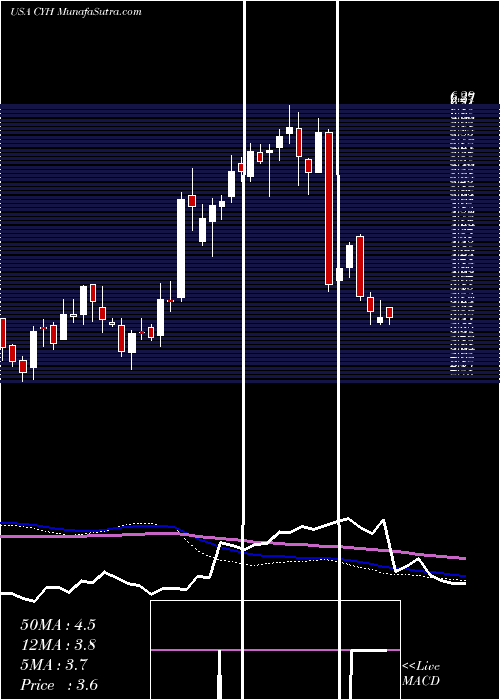Screen dimensions: 500x700
Task: Click the tallest red candlestick
Action: [x=329, y=210]
